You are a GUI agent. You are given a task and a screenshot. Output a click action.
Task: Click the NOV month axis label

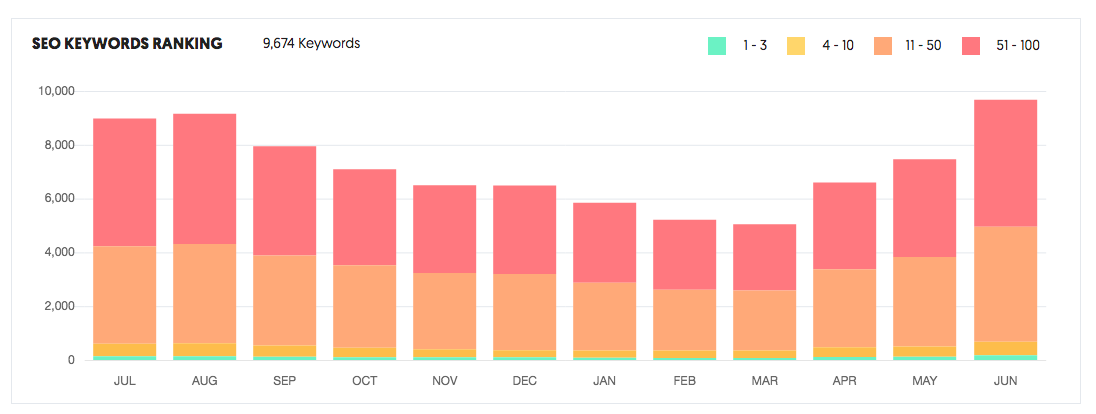pos(445,381)
